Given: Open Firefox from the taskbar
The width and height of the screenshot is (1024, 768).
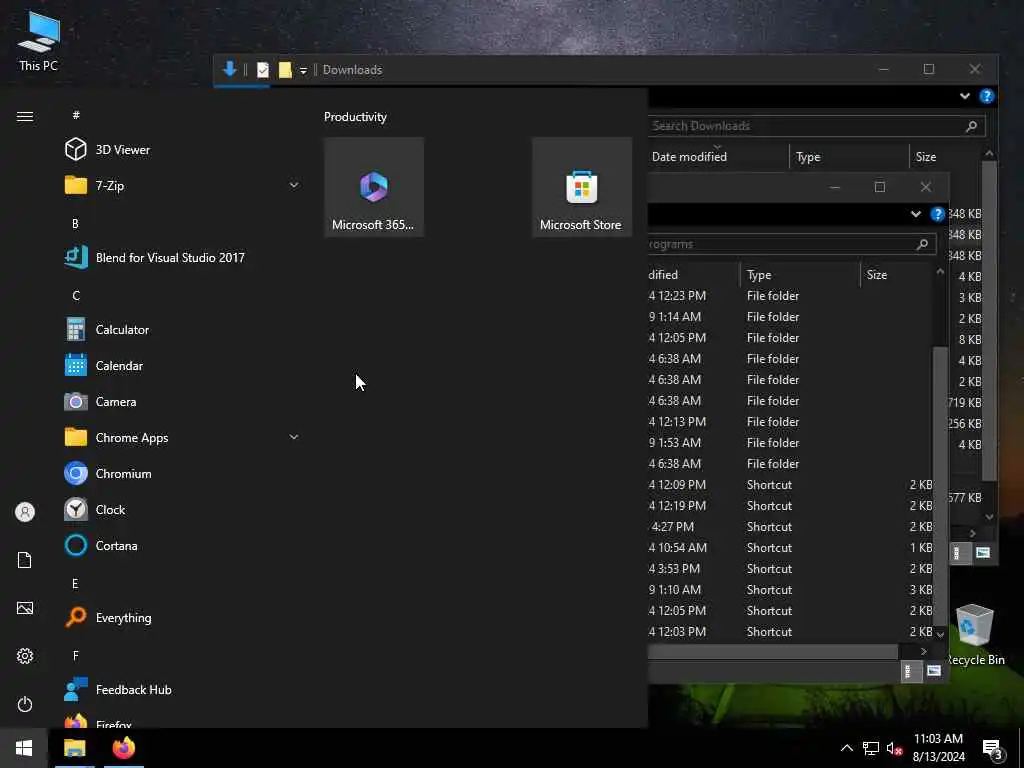Looking at the screenshot, I should (123, 748).
